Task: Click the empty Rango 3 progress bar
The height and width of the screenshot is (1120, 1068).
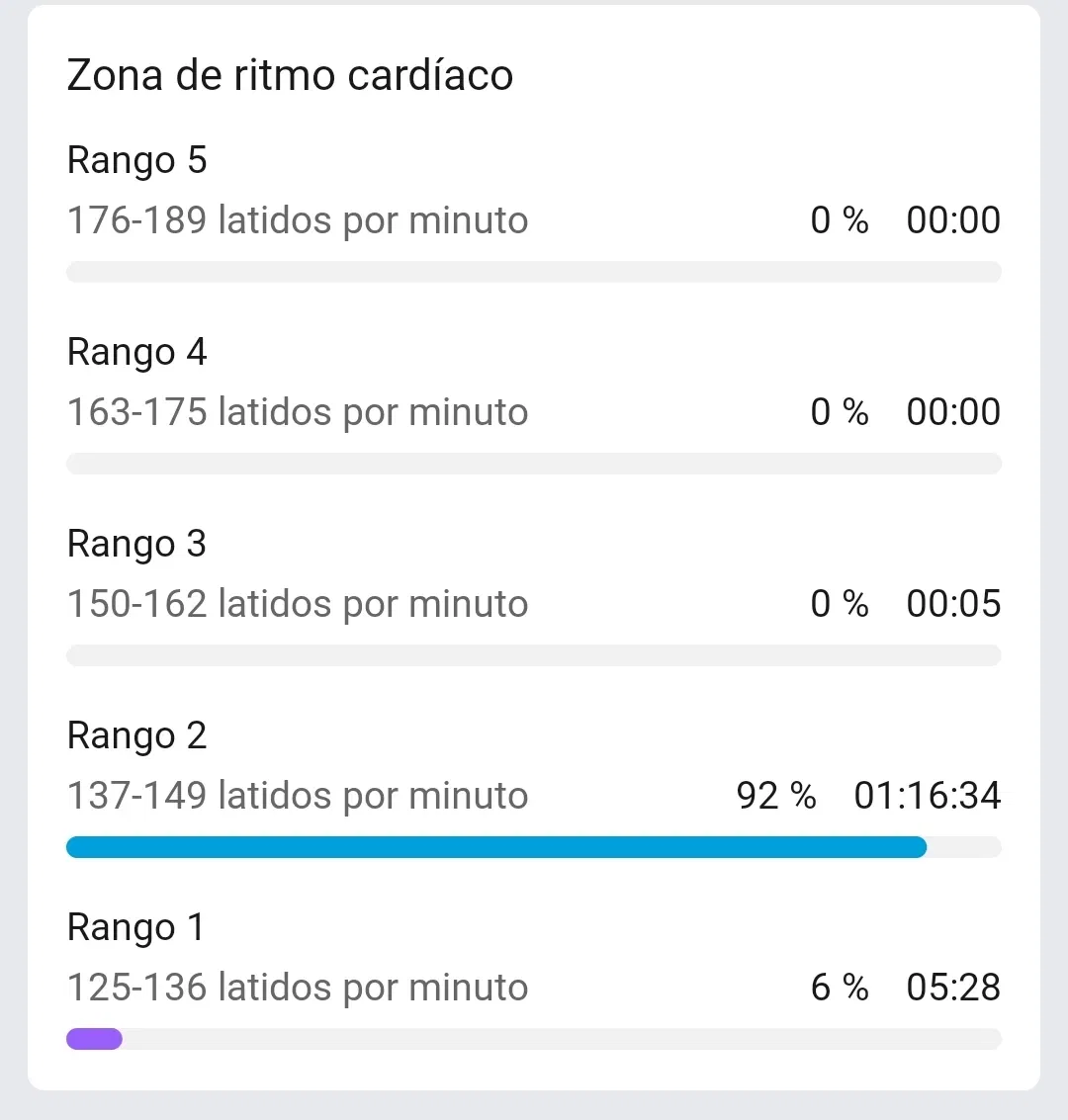Action: (x=534, y=655)
